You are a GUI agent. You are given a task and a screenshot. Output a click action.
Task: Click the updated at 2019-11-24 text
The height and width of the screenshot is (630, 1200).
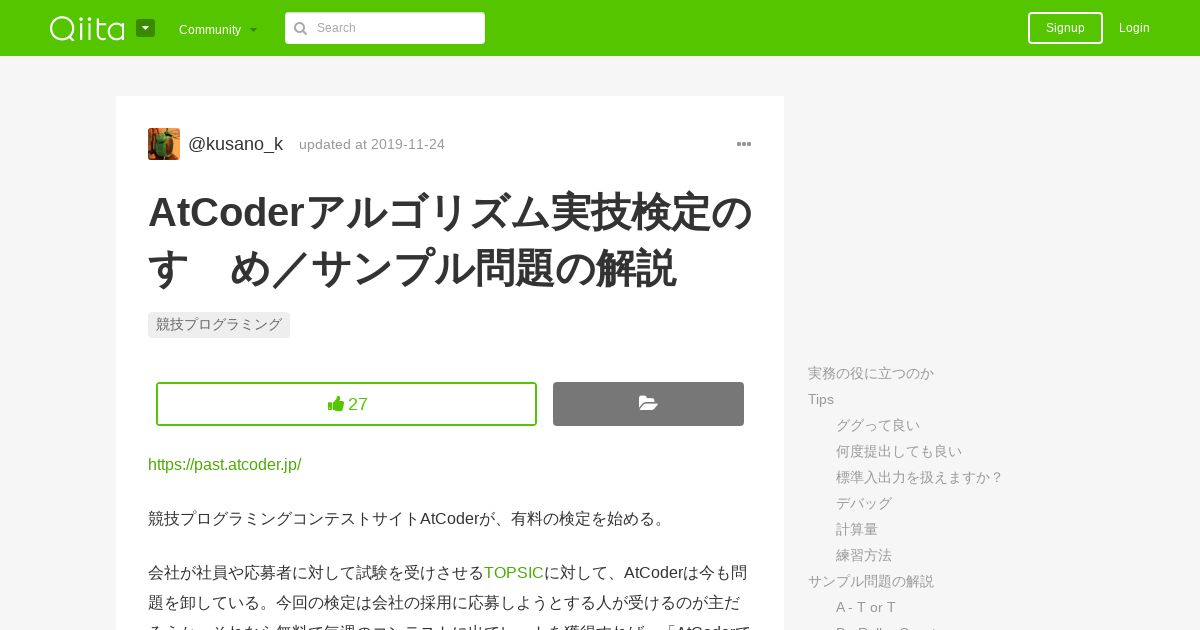click(372, 144)
